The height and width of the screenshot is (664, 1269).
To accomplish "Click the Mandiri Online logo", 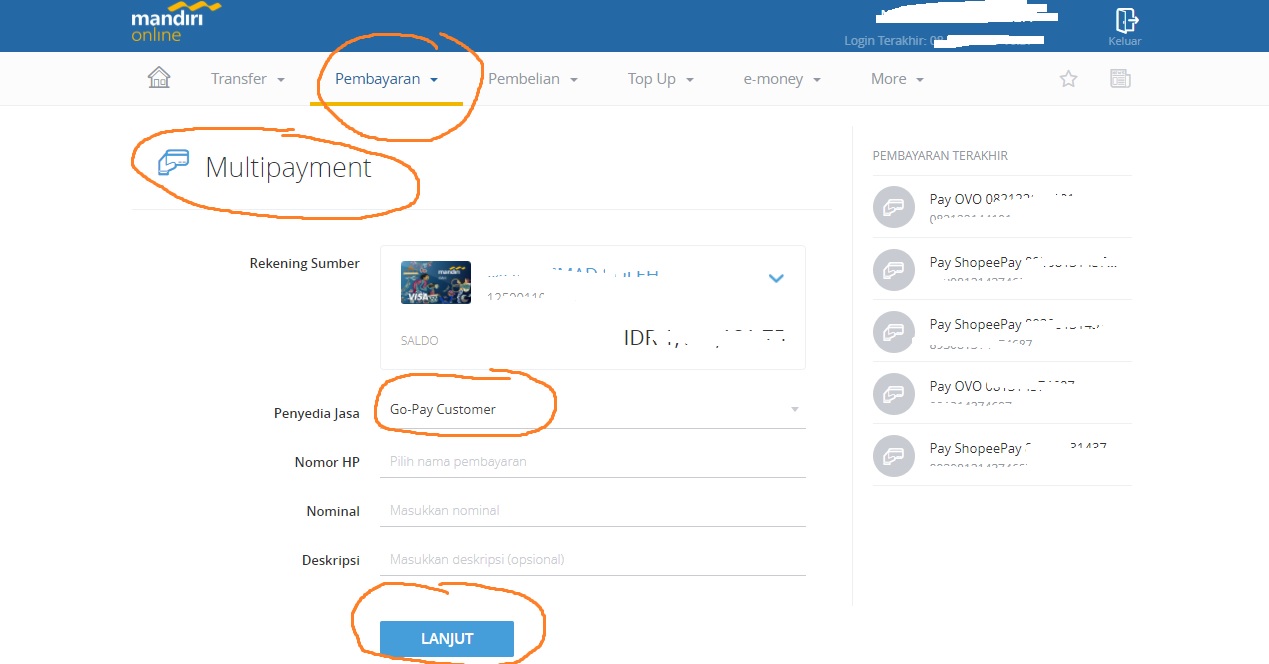I will click(x=174, y=23).
